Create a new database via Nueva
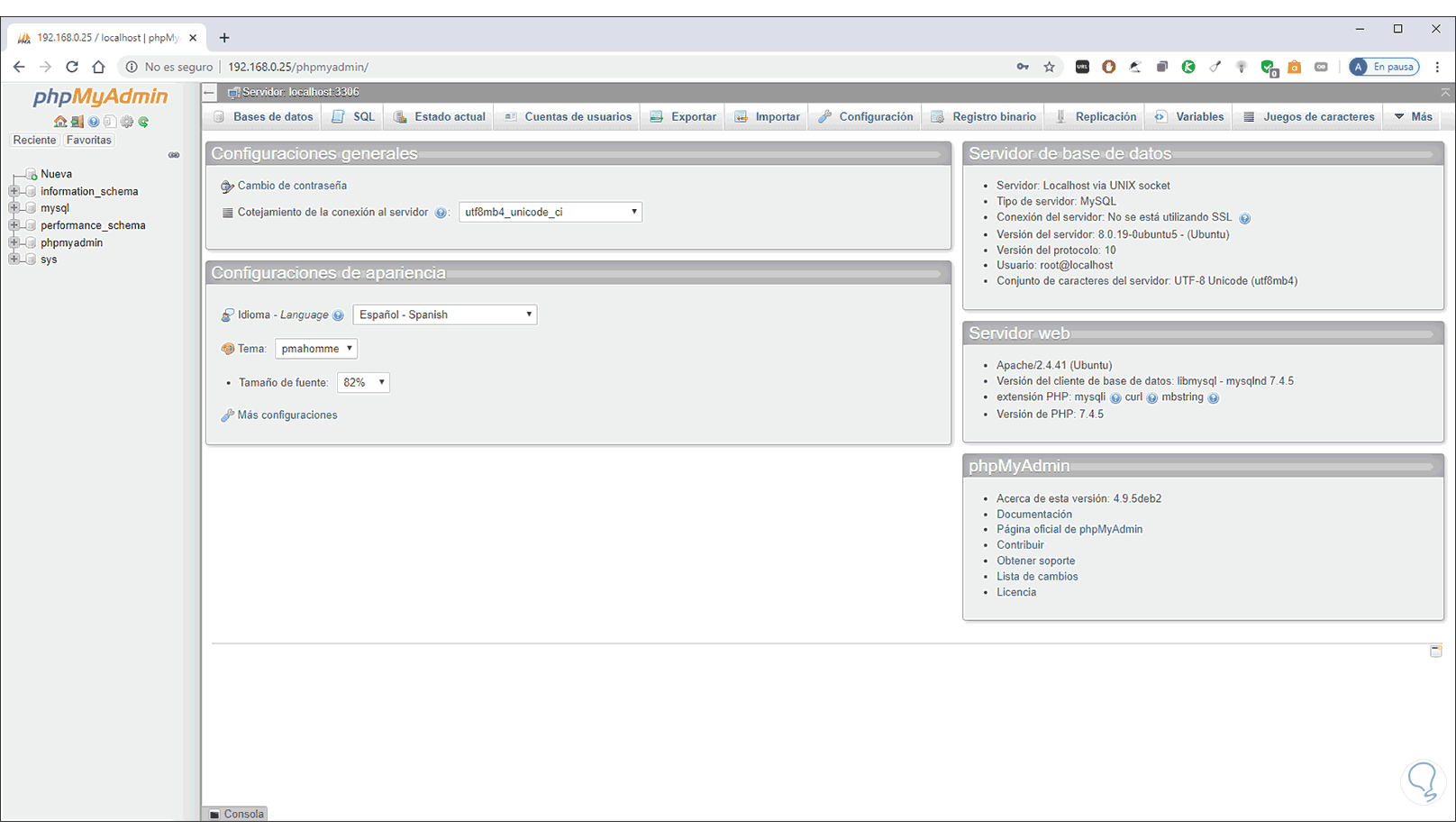Image resolution: width=1456 pixels, height=839 pixels. [56, 174]
